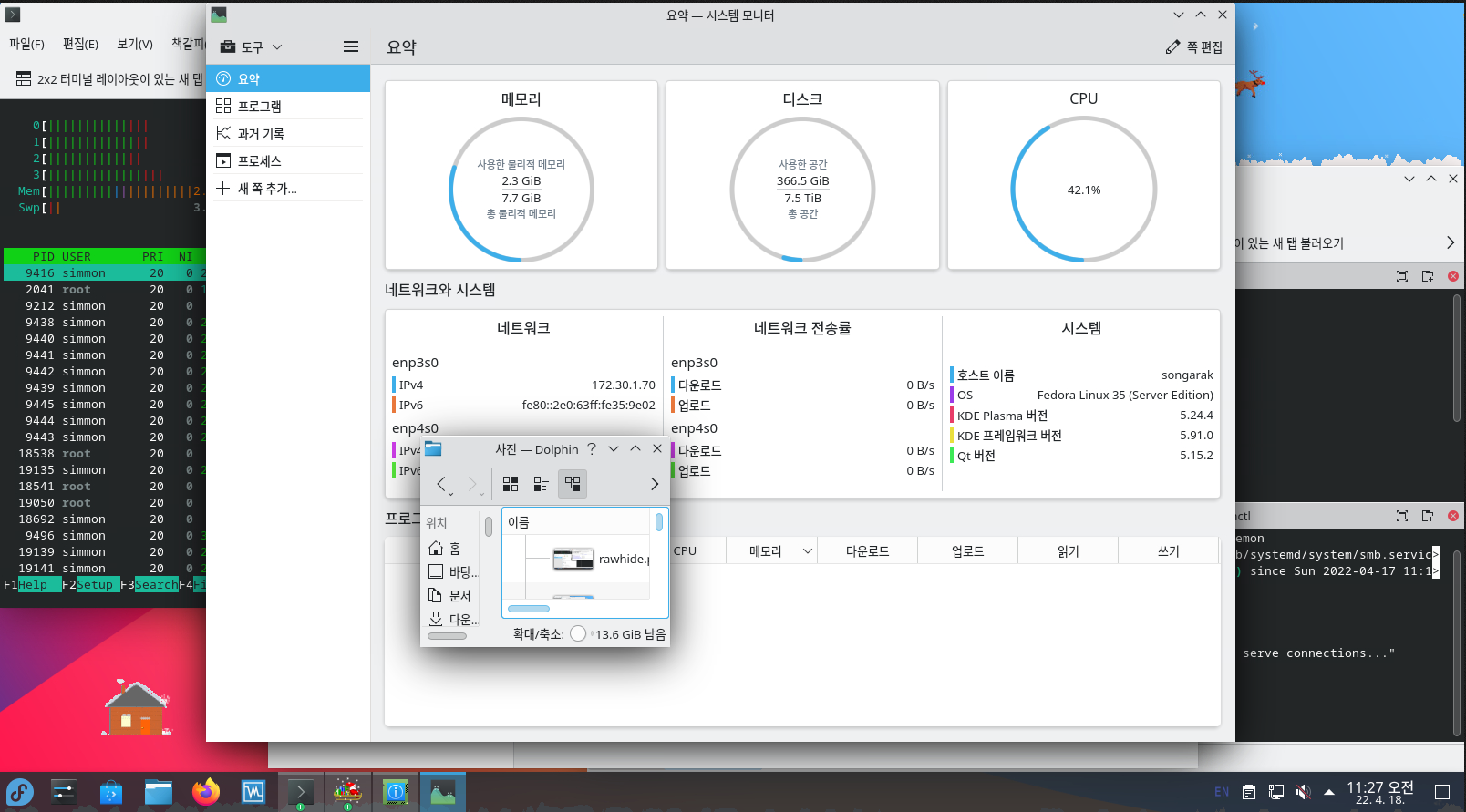Open the clock showing 11:27 오전
The height and width of the screenshot is (812, 1466).
tap(1380, 792)
